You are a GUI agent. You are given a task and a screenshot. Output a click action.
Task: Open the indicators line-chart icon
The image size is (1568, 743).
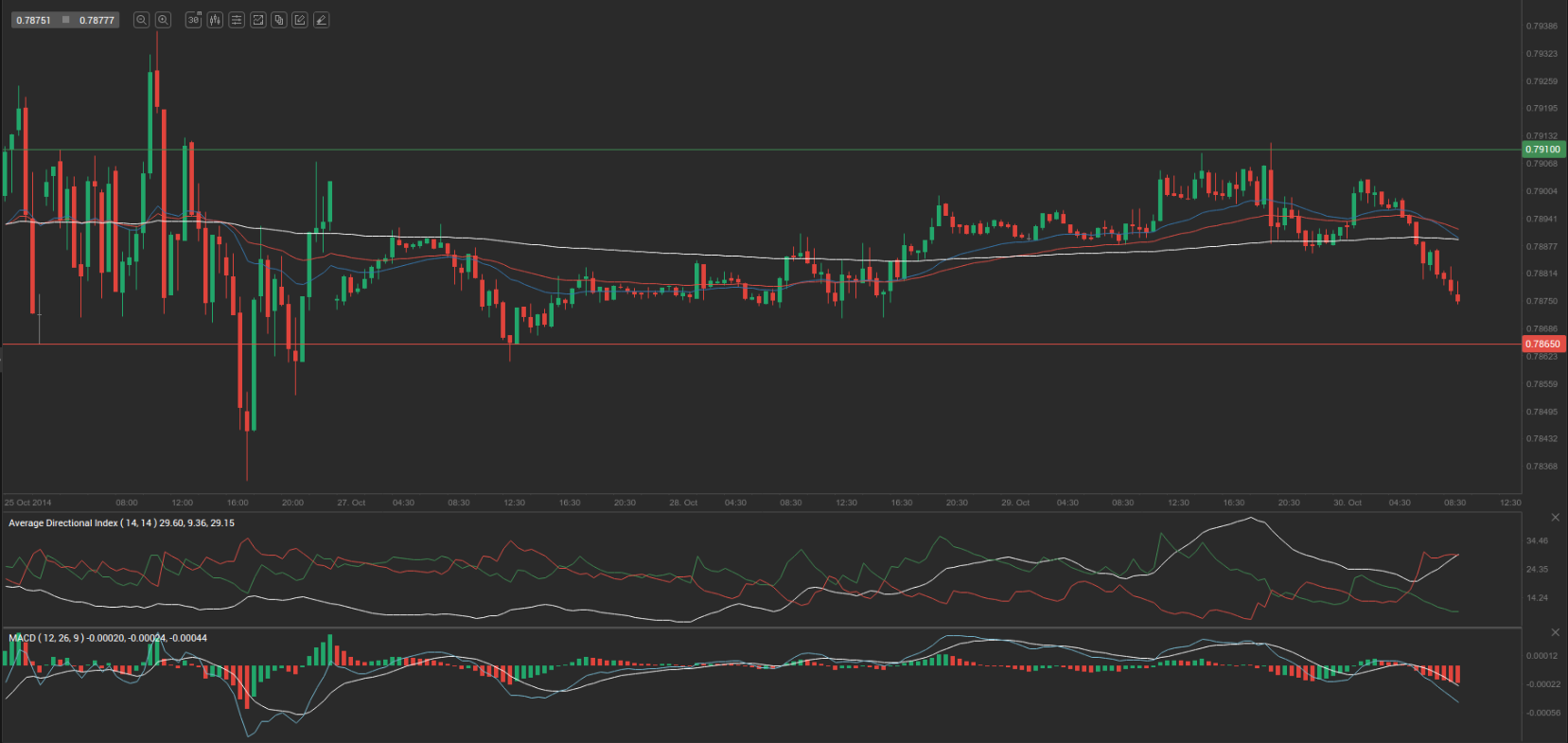[x=257, y=20]
